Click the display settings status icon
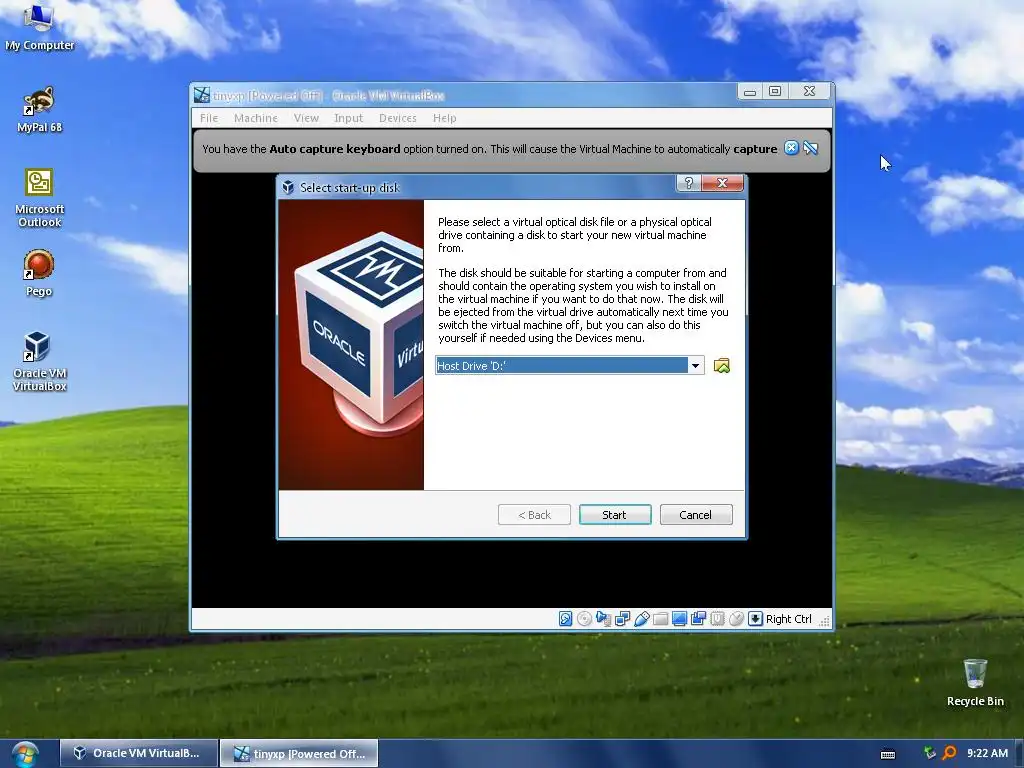Viewport: 1024px width, 768px height. (x=679, y=618)
